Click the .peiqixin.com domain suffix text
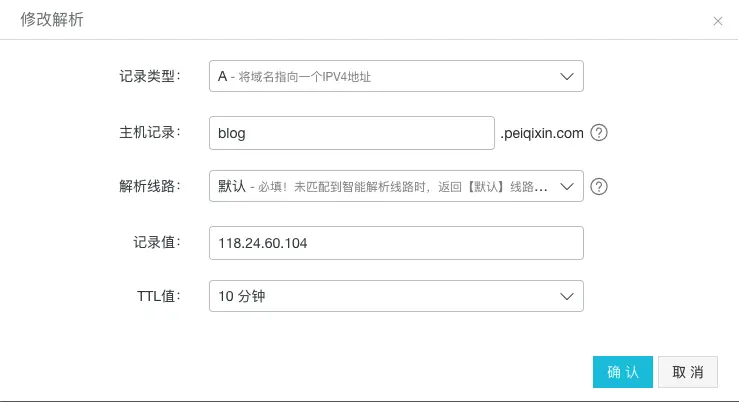The height and width of the screenshot is (402, 739). (x=542, y=133)
